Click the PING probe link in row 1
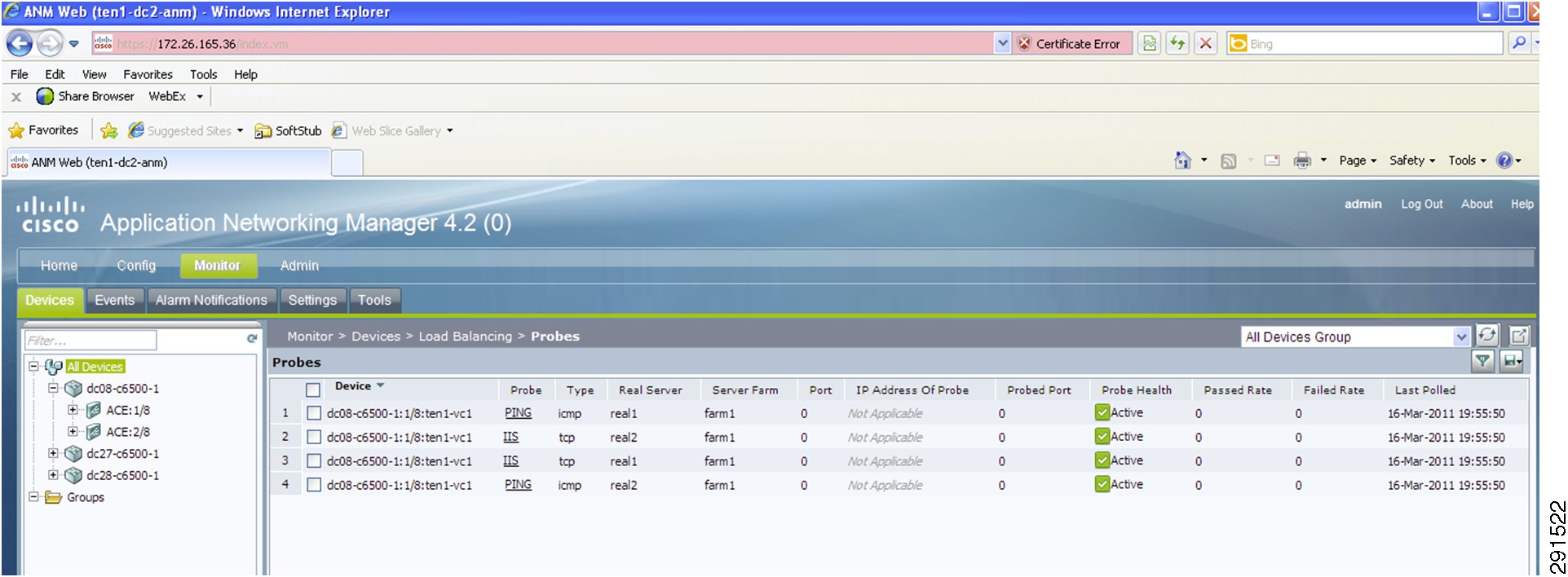The width and height of the screenshot is (1568, 577). [518, 413]
